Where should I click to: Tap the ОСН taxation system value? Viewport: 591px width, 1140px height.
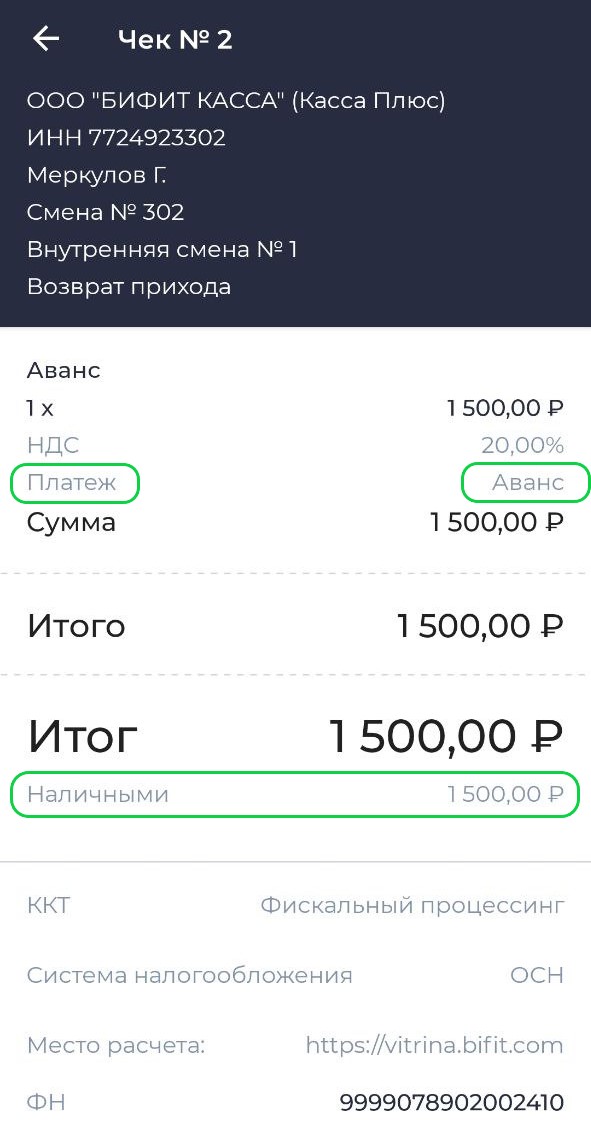click(x=536, y=976)
